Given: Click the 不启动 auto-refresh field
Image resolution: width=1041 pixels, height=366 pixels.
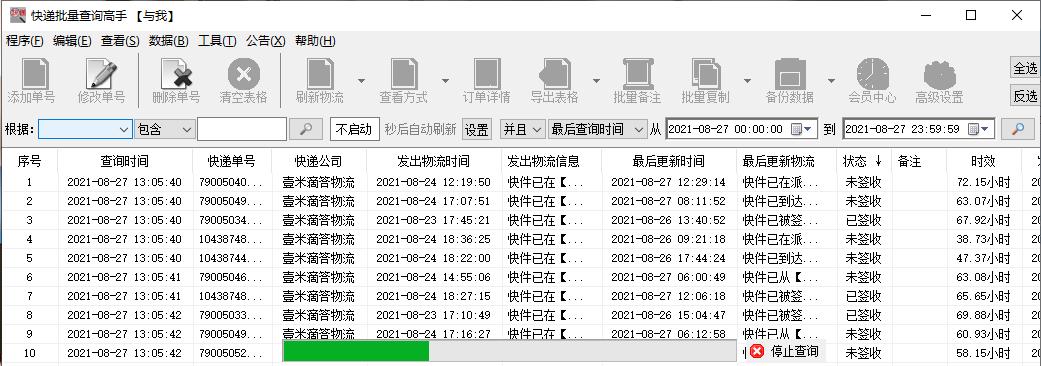Looking at the screenshot, I should pyautogui.click(x=355, y=130).
